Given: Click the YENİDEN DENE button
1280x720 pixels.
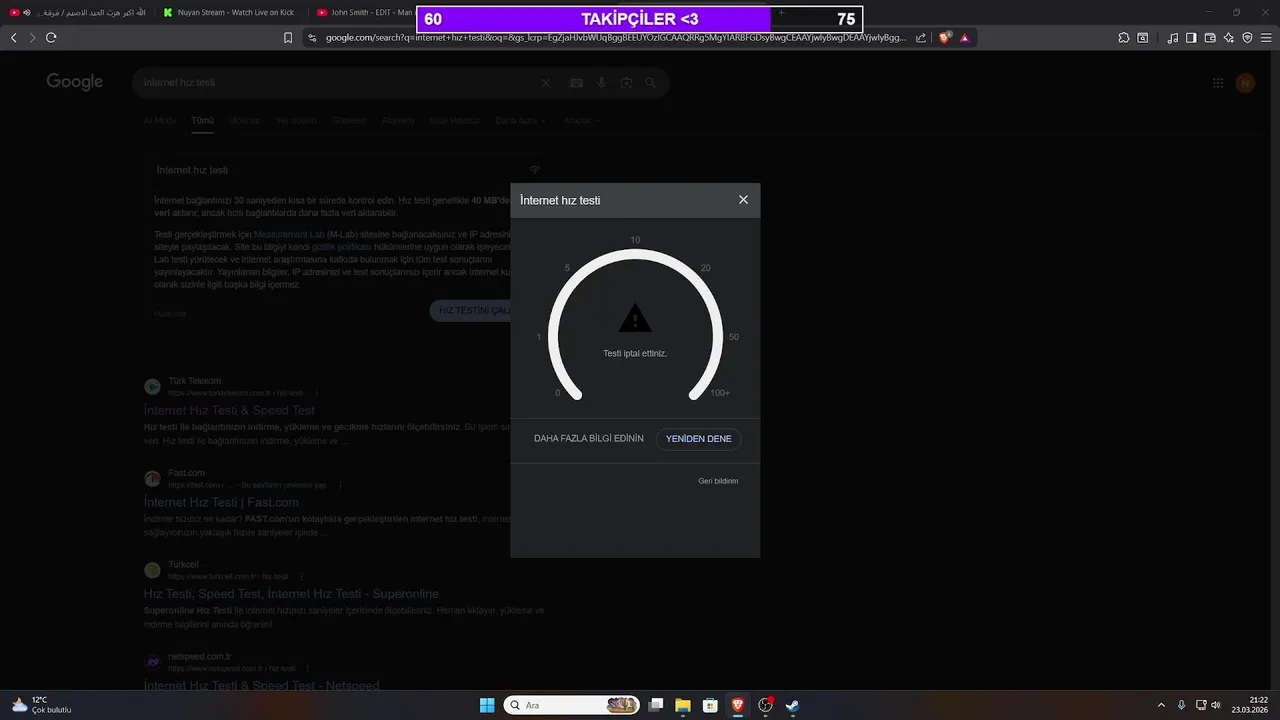Looking at the screenshot, I should (699, 439).
